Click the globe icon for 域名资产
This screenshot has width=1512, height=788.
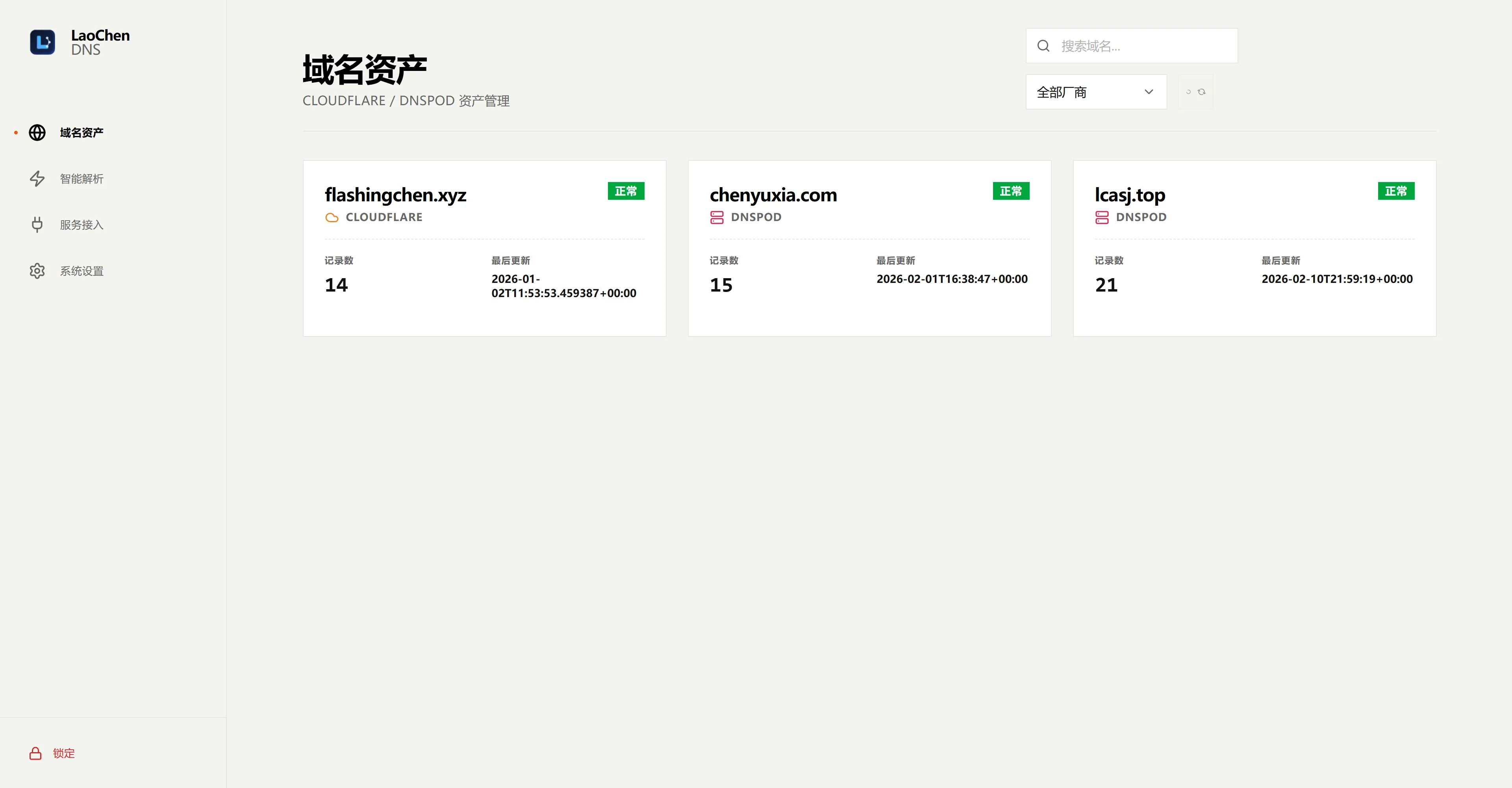click(x=37, y=133)
